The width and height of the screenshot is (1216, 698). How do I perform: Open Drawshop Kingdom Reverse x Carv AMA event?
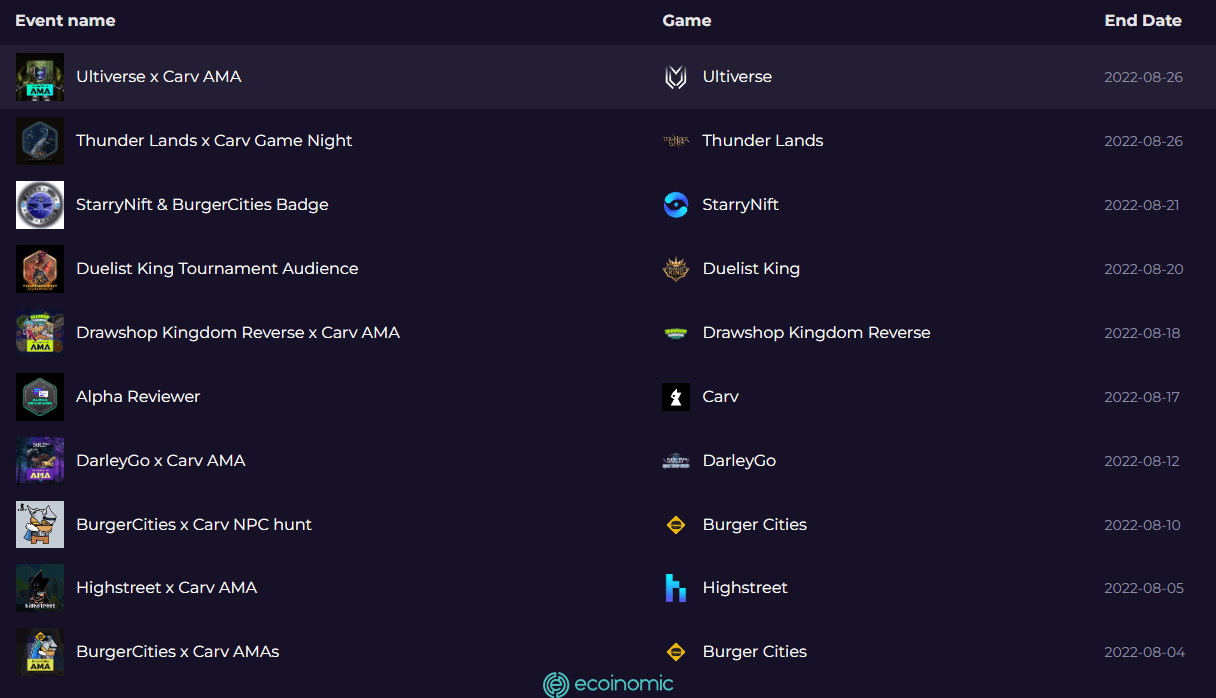[x=238, y=333]
